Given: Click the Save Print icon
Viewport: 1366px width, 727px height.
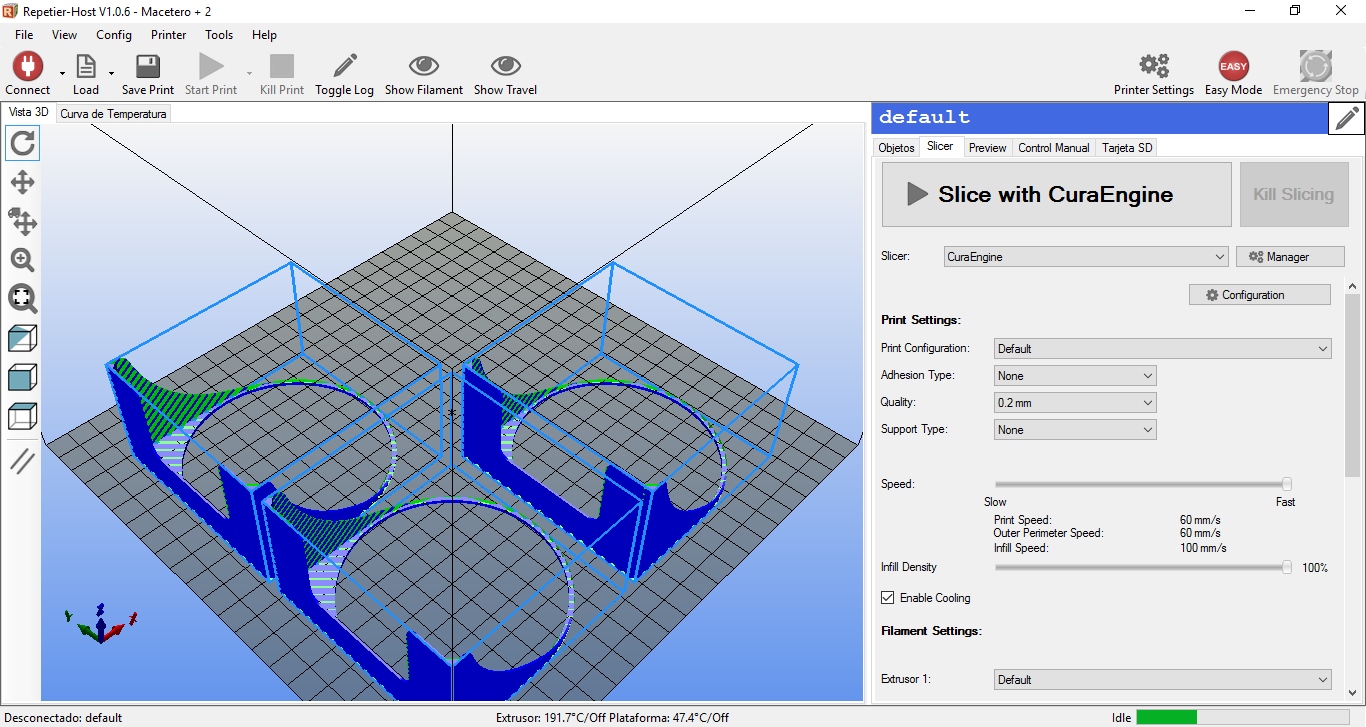Looking at the screenshot, I should (148, 67).
